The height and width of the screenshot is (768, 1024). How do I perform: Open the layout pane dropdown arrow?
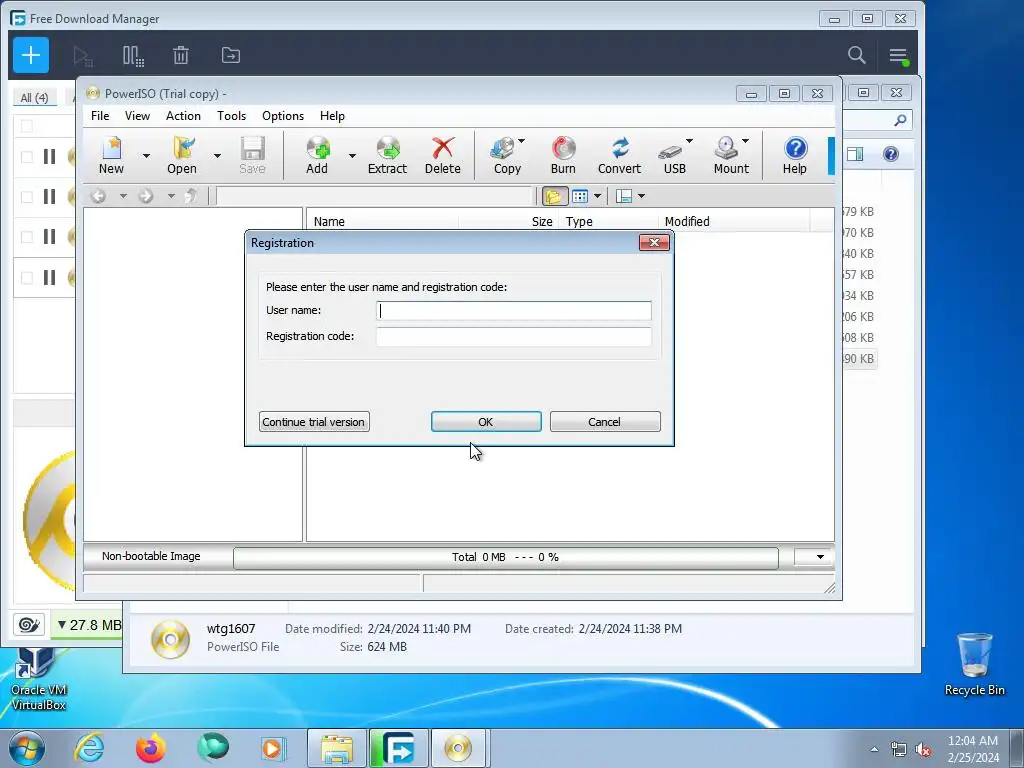(x=641, y=196)
